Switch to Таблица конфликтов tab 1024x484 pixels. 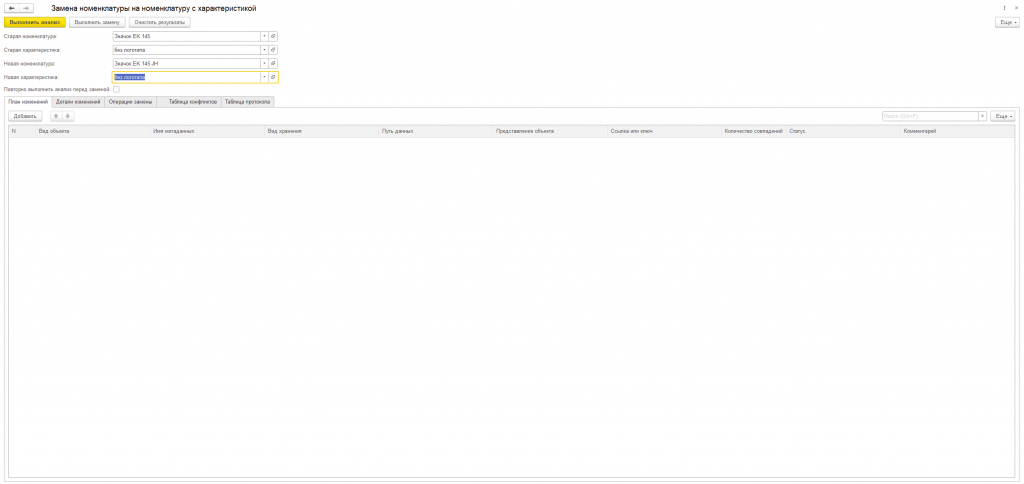[193, 102]
